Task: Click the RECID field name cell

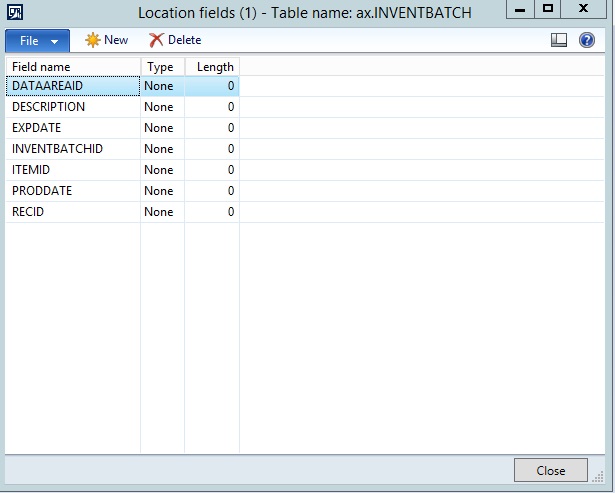Action: (x=72, y=212)
